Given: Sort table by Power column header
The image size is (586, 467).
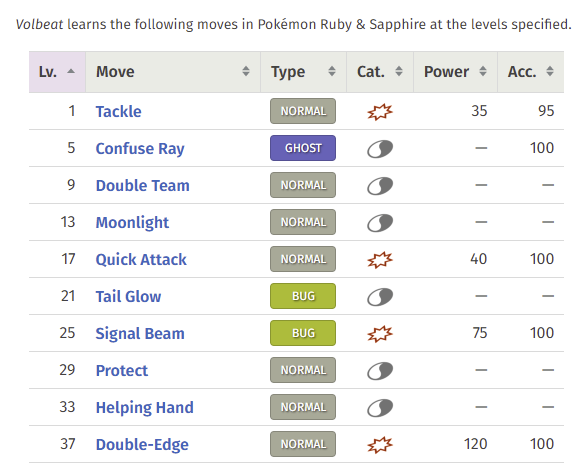Looking at the screenshot, I should tap(455, 72).
